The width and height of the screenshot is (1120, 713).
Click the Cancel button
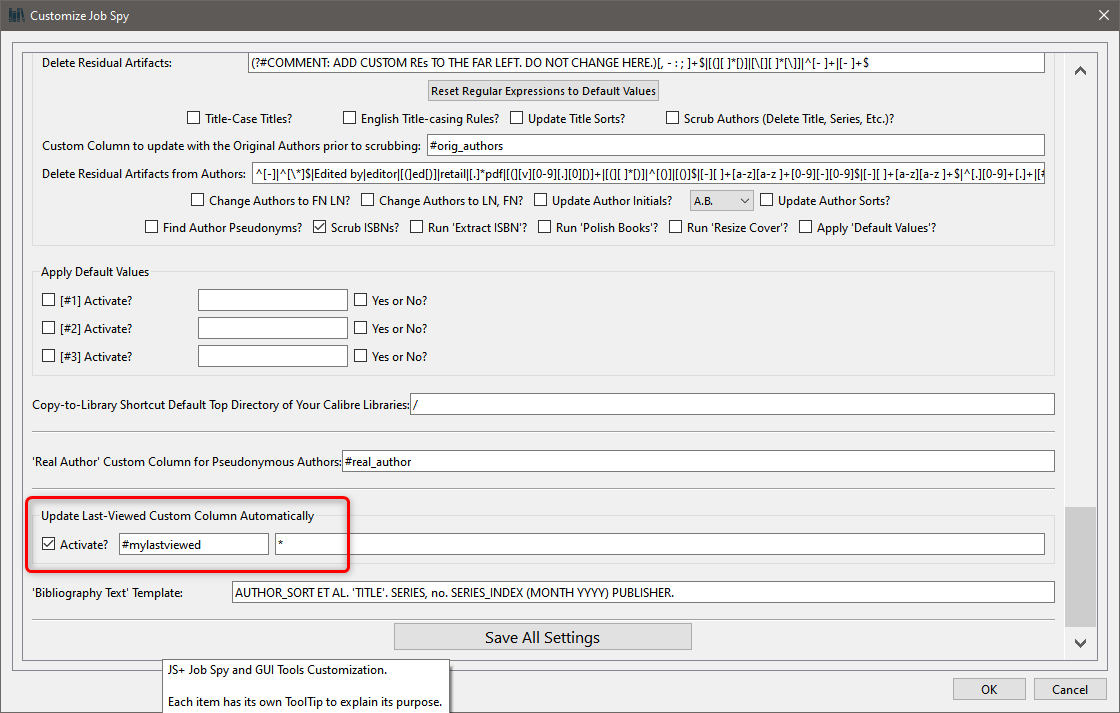point(1070,689)
